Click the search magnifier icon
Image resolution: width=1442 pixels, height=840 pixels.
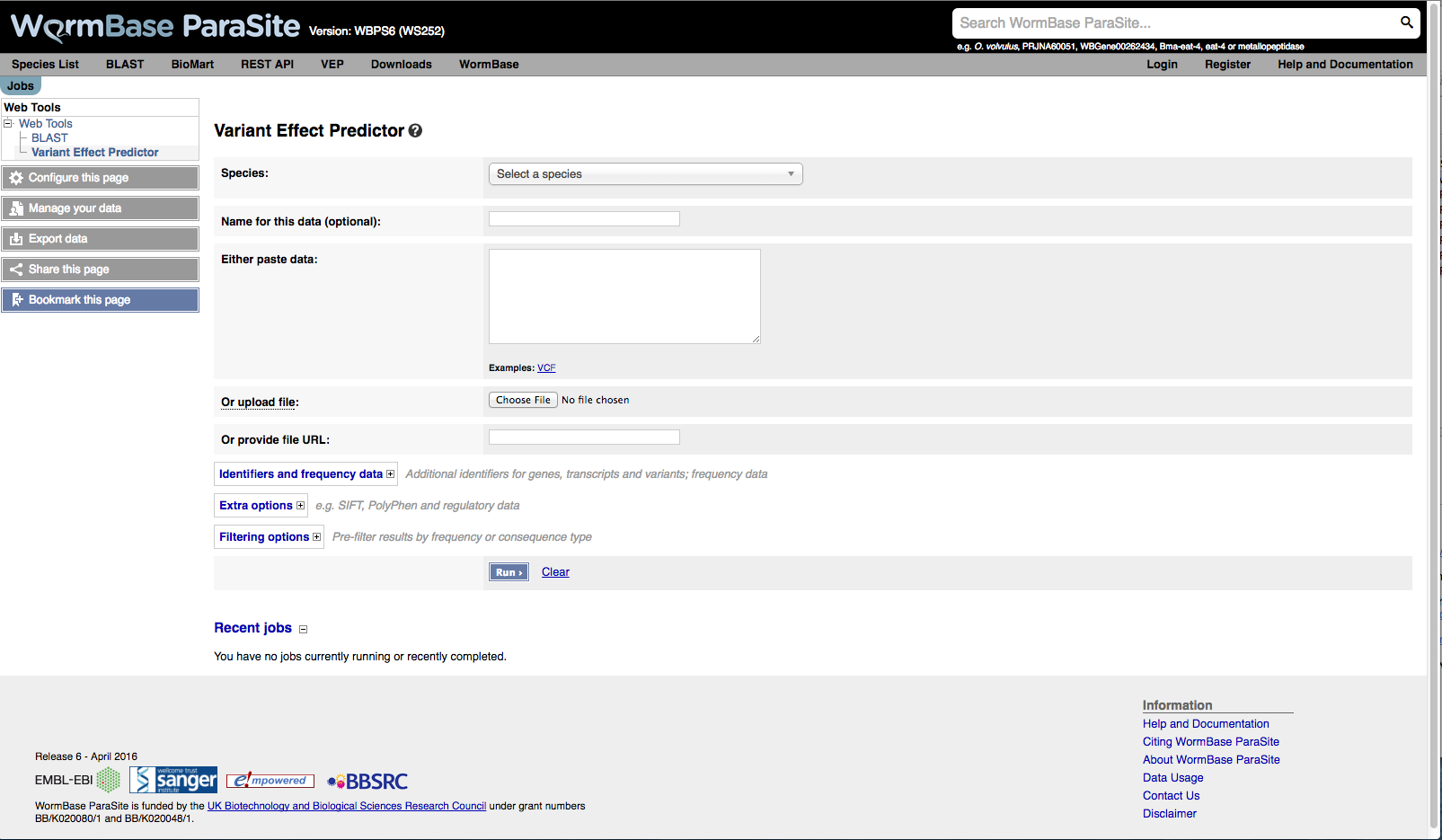[1406, 22]
